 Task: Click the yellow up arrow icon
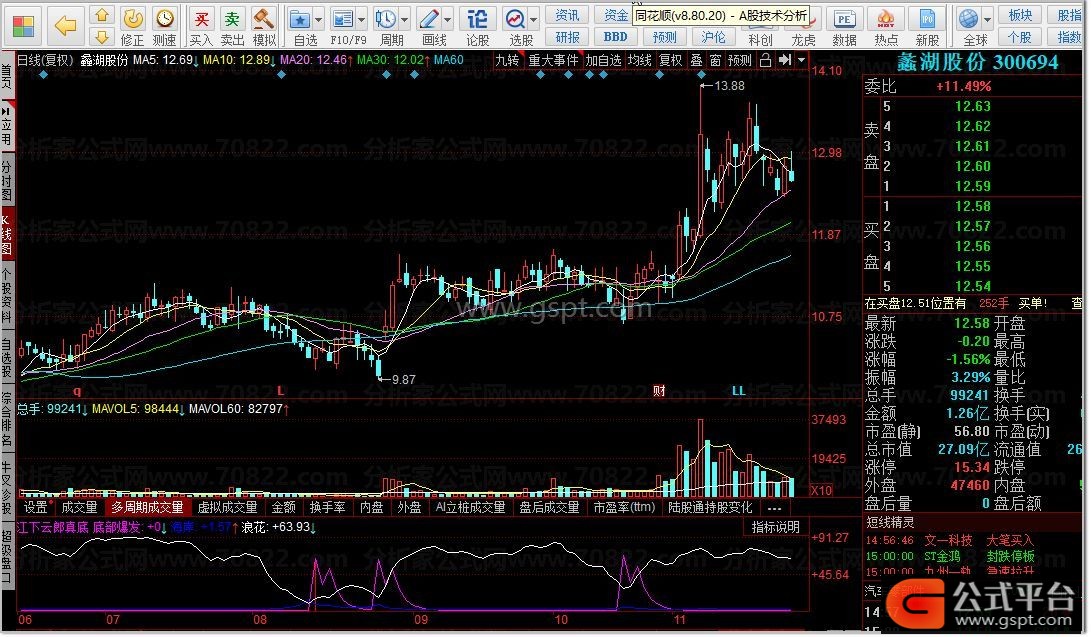coord(102,15)
